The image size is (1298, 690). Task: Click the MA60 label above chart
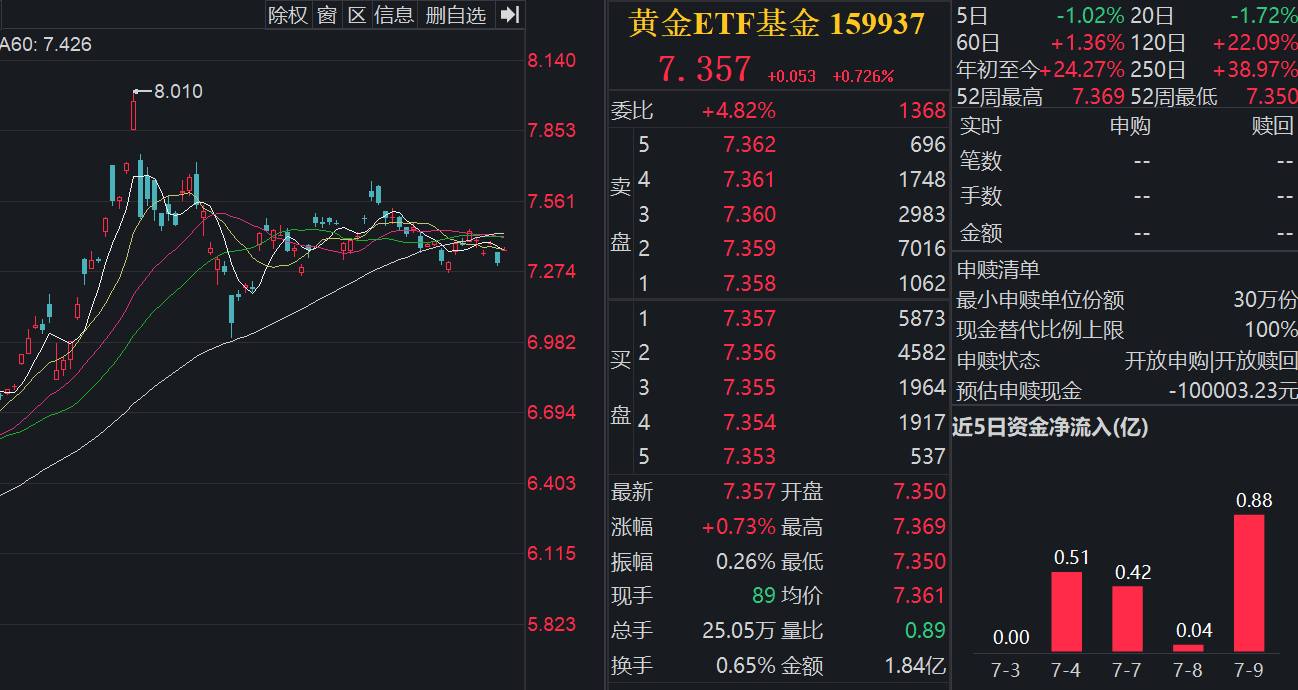coord(45,44)
